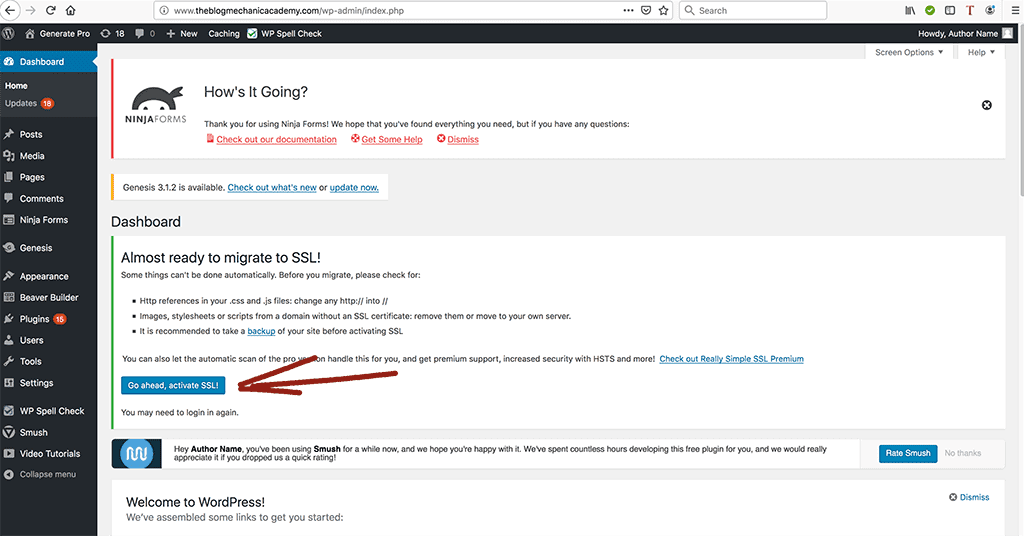Open Beaver Builder menu item
Viewport: 1024px width, 536px height.
(x=48, y=297)
